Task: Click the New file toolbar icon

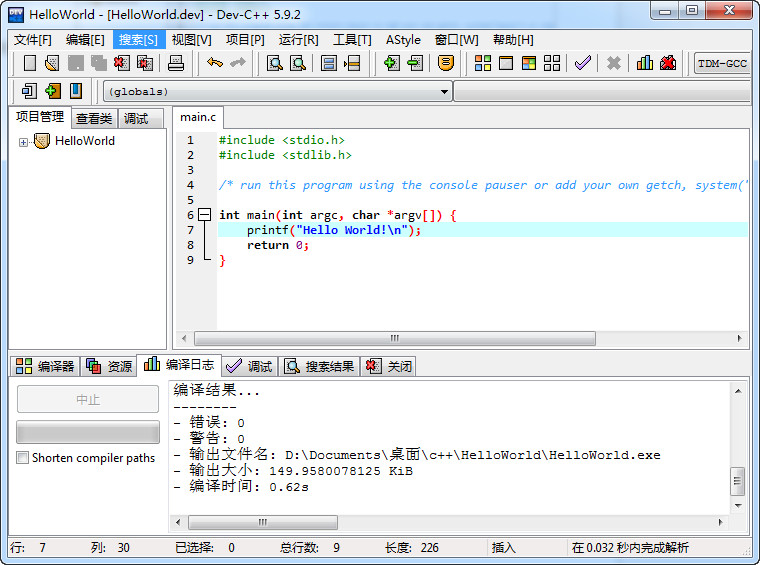Action: (x=30, y=63)
